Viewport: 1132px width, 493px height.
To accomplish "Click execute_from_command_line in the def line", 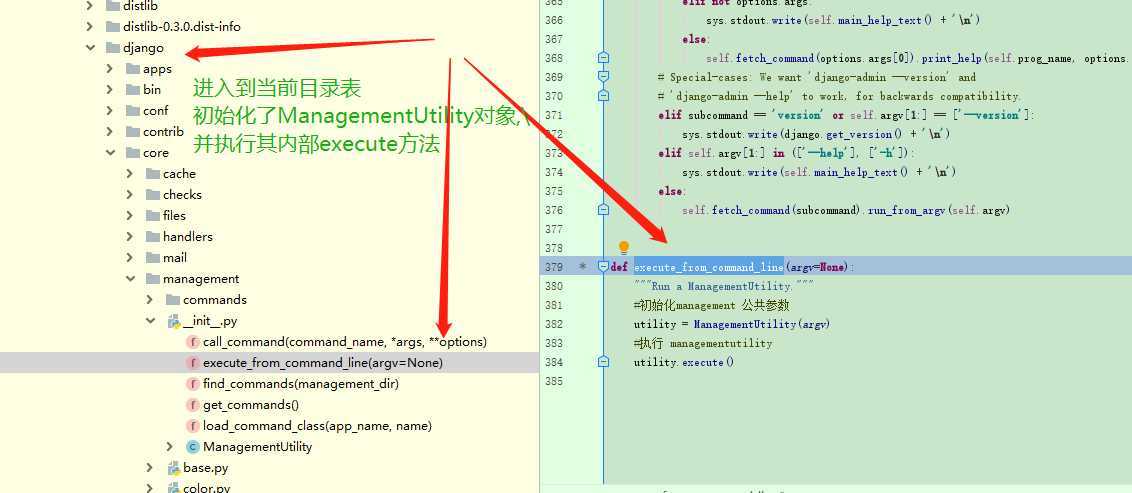I will point(709,266).
